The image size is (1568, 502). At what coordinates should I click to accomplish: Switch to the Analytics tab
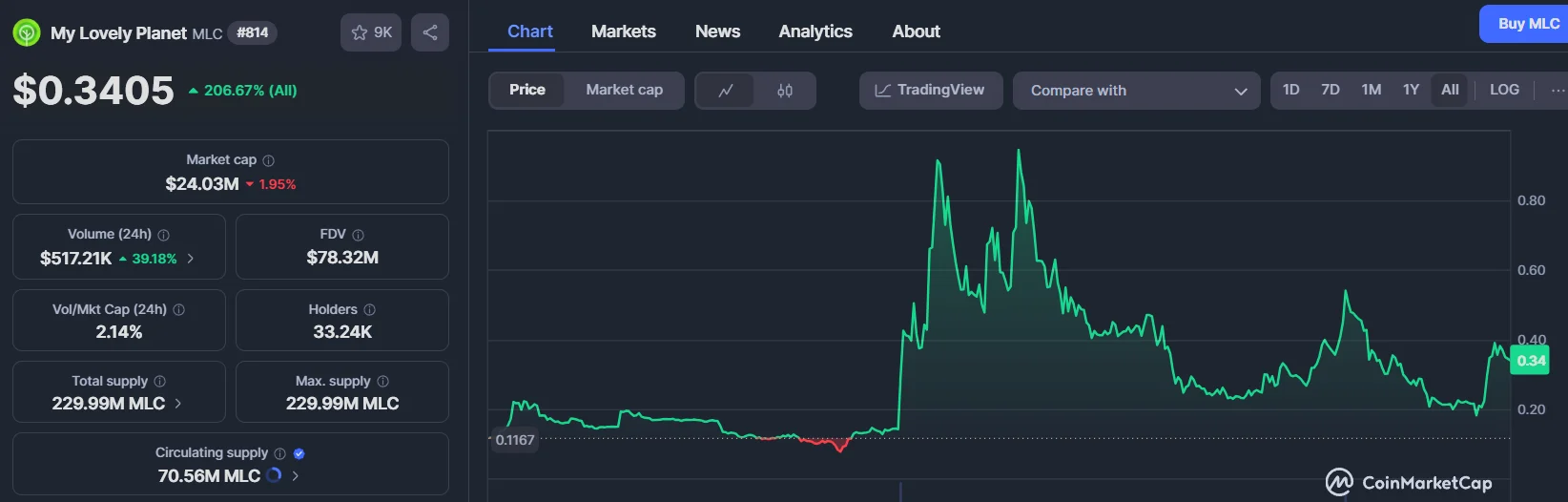pos(815,31)
